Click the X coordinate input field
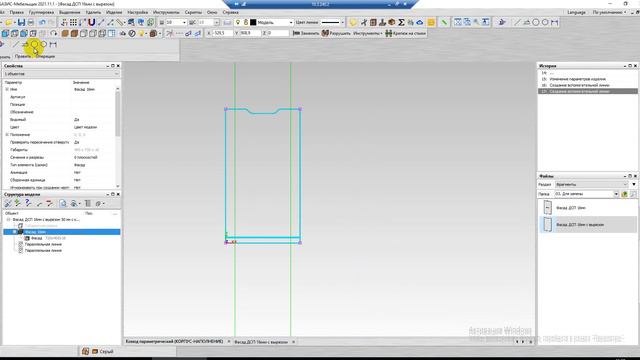 [223, 33]
